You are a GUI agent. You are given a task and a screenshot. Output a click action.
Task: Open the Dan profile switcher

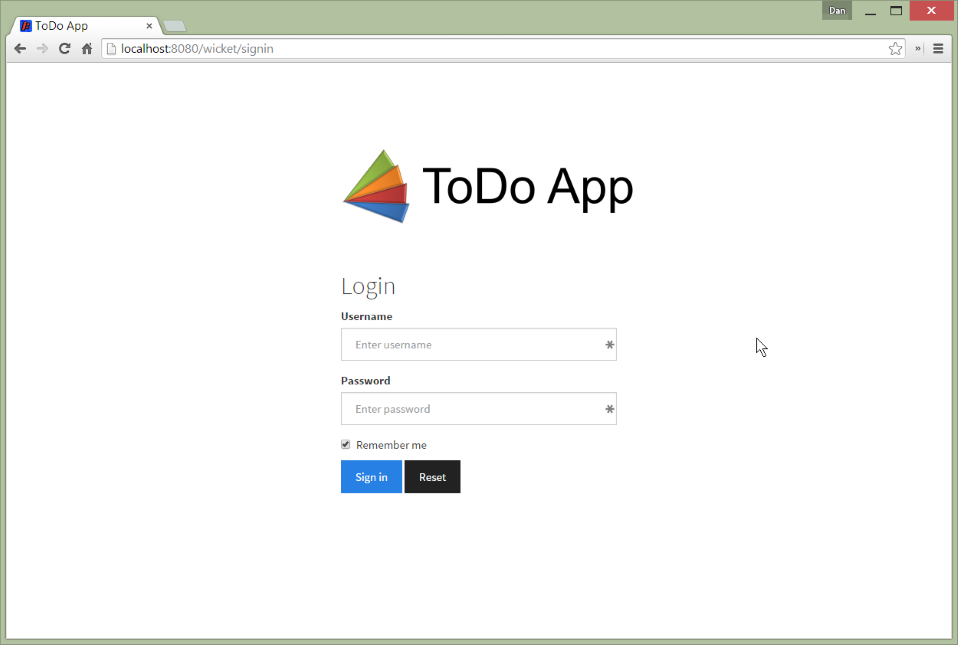pyautogui.click(x=837, y=10)
